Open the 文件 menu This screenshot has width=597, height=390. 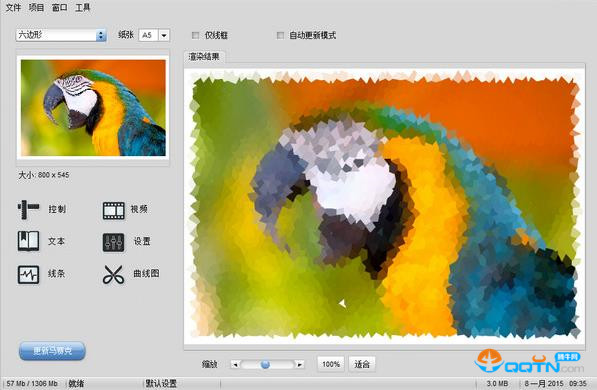click(x=13, y=8)
